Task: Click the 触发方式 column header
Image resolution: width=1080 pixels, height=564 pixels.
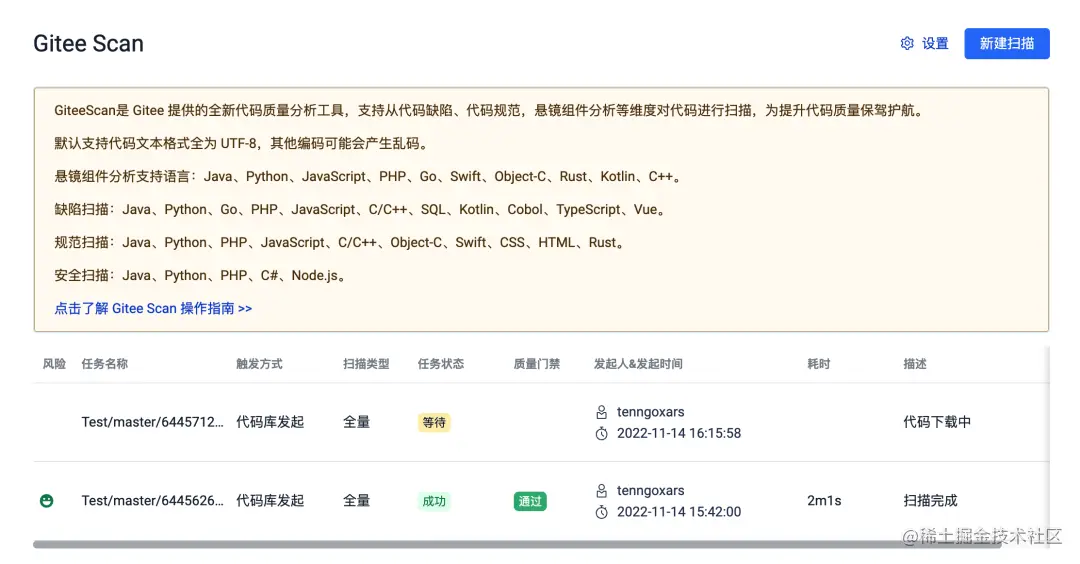Action: point(259,364)
